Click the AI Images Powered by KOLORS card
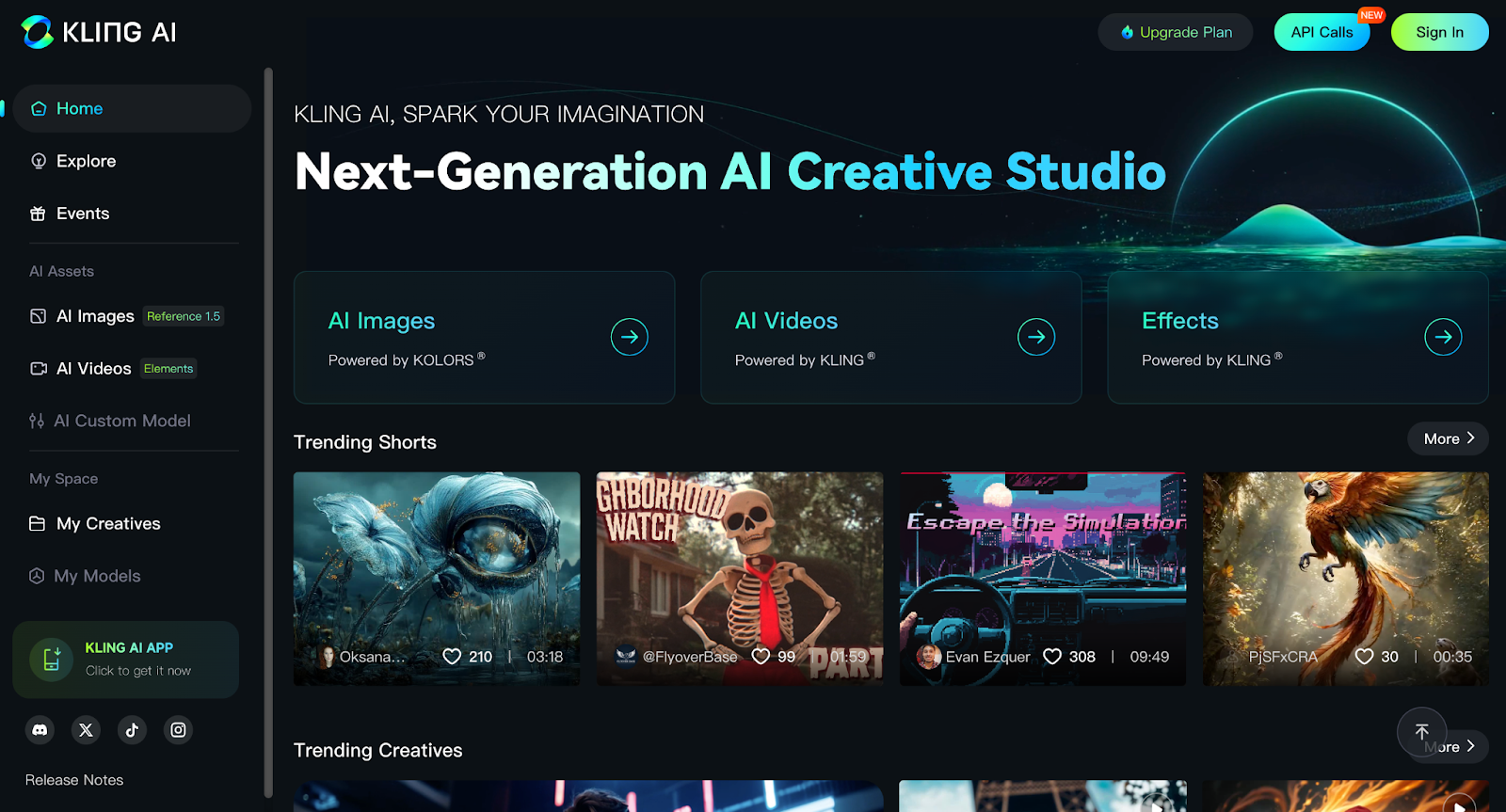This screenshot has width=1506, height=812. tap(484, 338)
